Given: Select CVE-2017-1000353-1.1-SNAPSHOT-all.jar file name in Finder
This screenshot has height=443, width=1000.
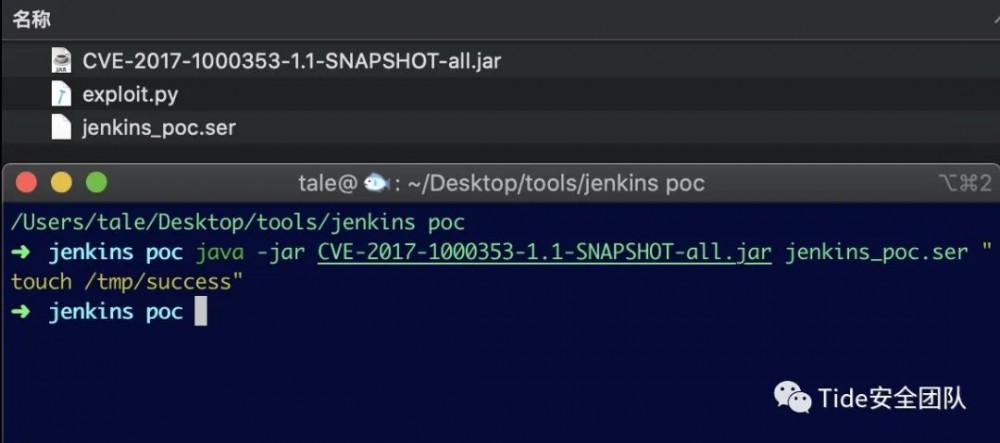Looking at the screenshot, I should tap(291, 61).
